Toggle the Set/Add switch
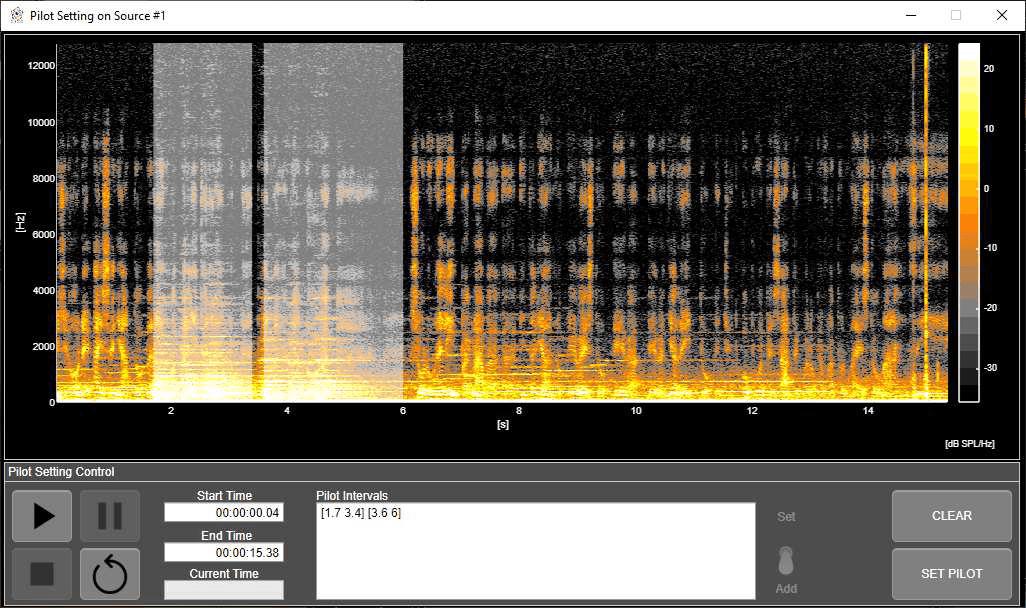The height and width of the screenshot is (608, 1026). (x=786, y=561)
